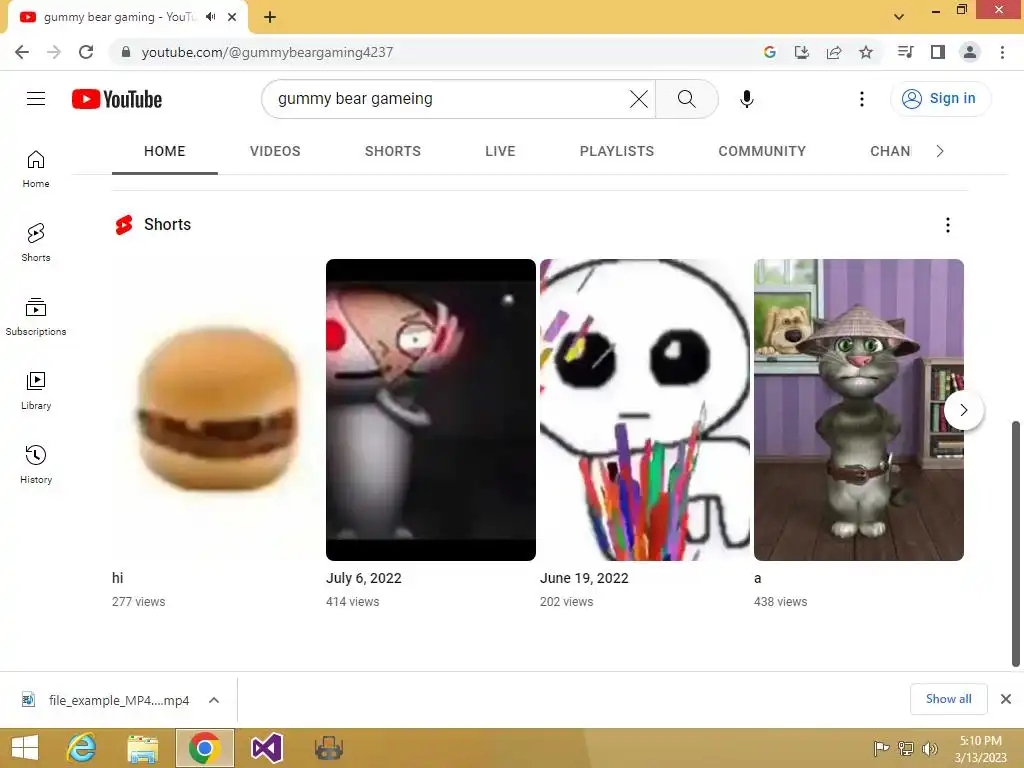The height and width of the screenshot is (768, 1024).
Task: Play the dark cartoon character short
Action: (431, 410)
